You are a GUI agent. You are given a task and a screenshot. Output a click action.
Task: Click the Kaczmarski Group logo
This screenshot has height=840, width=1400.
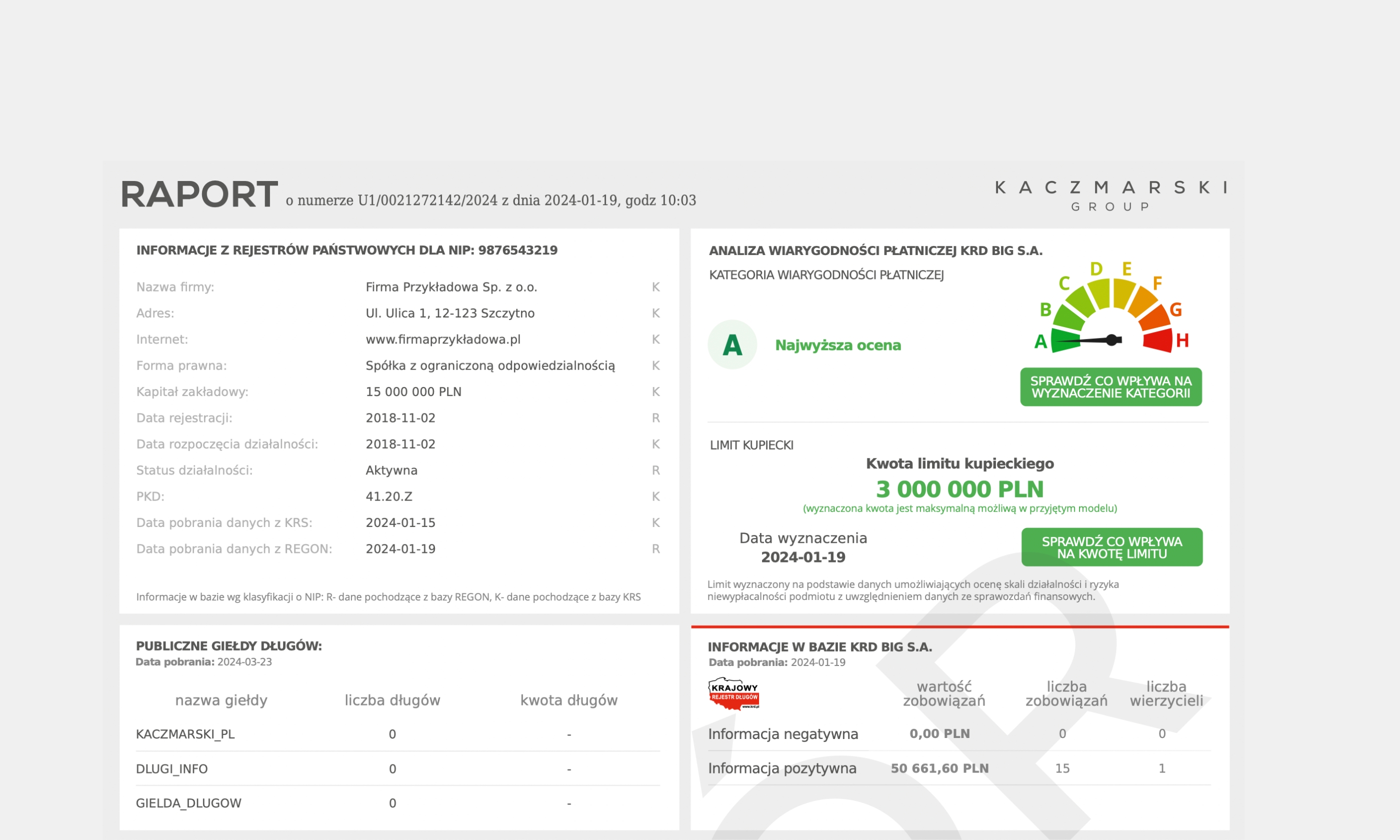pyautogui.click(x=1111, y=196)
